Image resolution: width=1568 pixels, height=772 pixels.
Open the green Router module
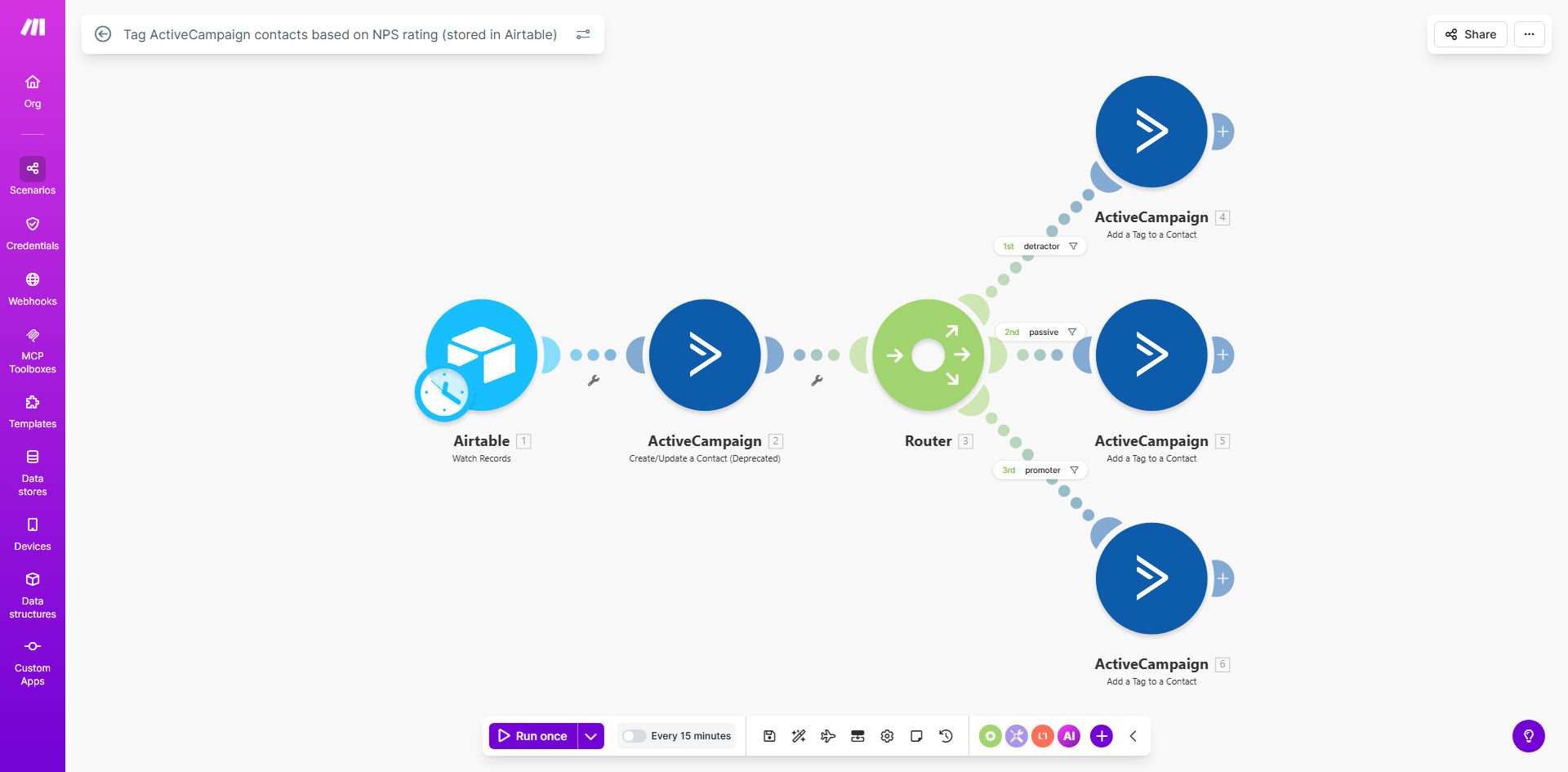coord(929,355)
